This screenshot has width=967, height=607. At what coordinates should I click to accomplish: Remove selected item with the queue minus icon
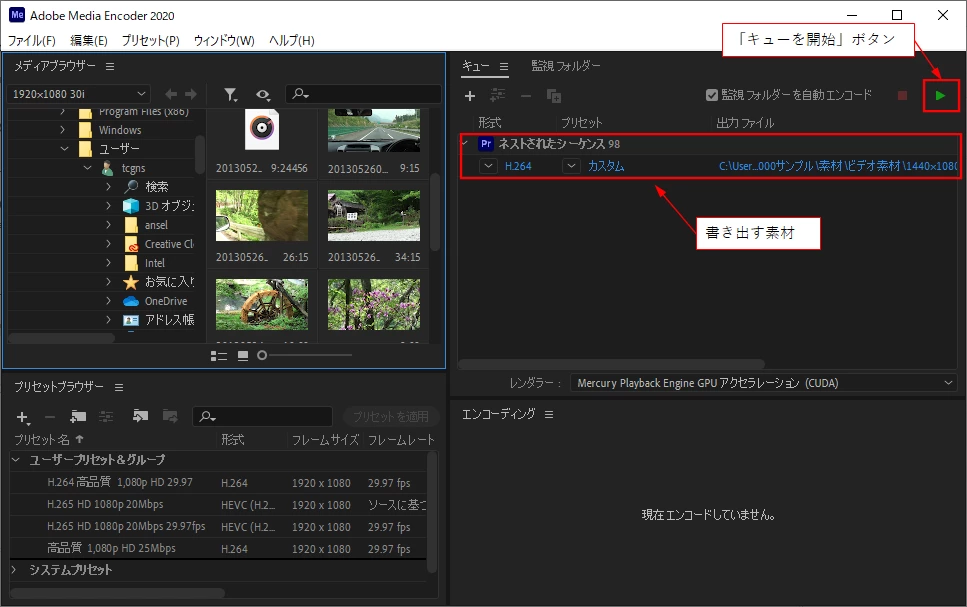pyautogui.click(x=526, y=96)
